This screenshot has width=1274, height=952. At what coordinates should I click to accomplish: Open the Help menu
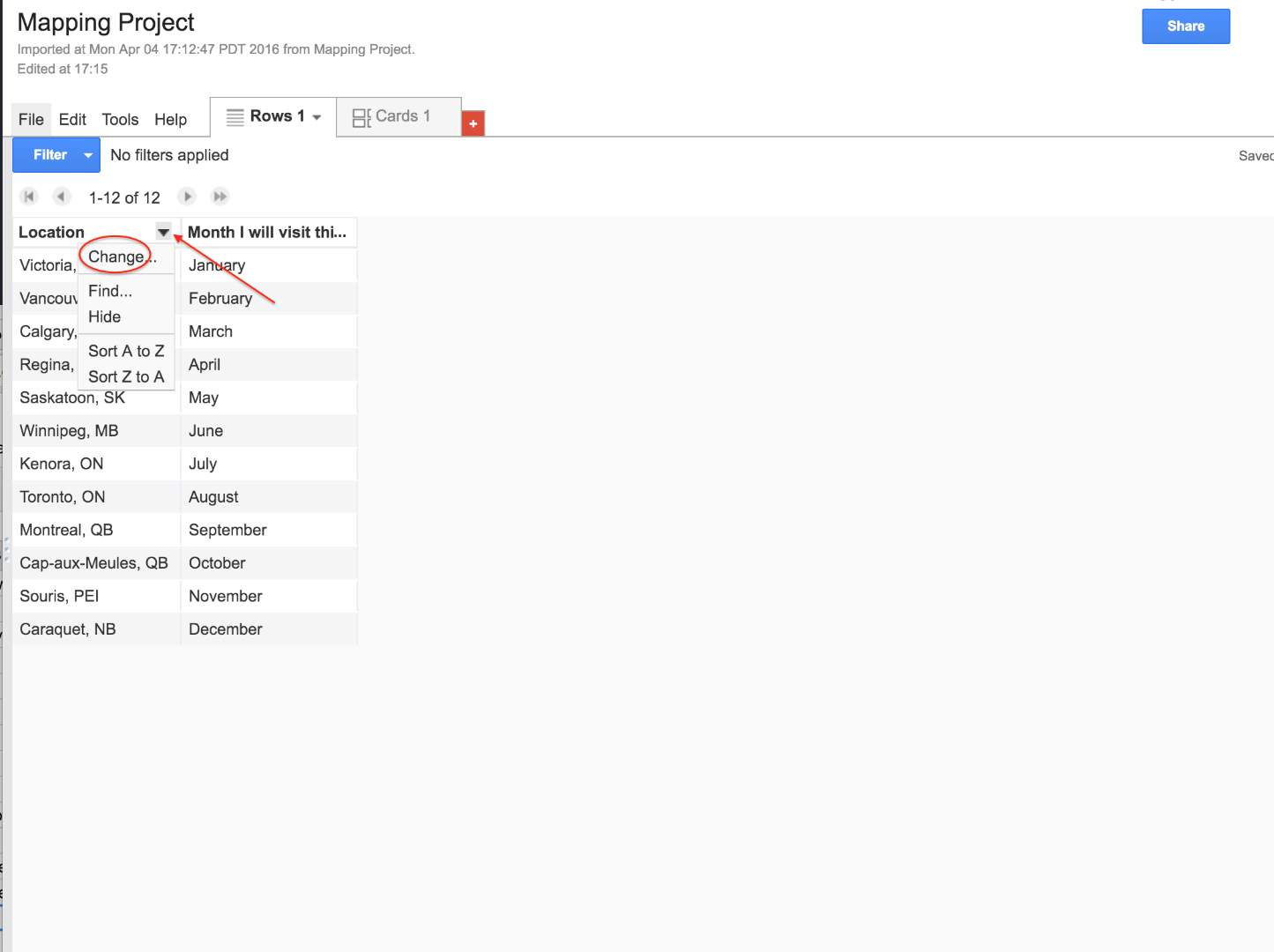tap(170, 119)
